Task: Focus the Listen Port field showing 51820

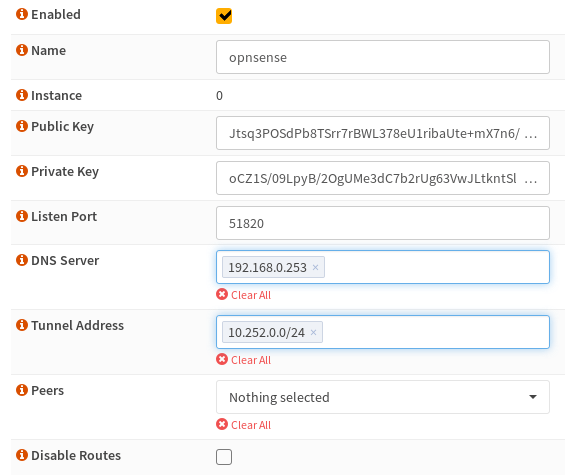Action: (383, 223)
